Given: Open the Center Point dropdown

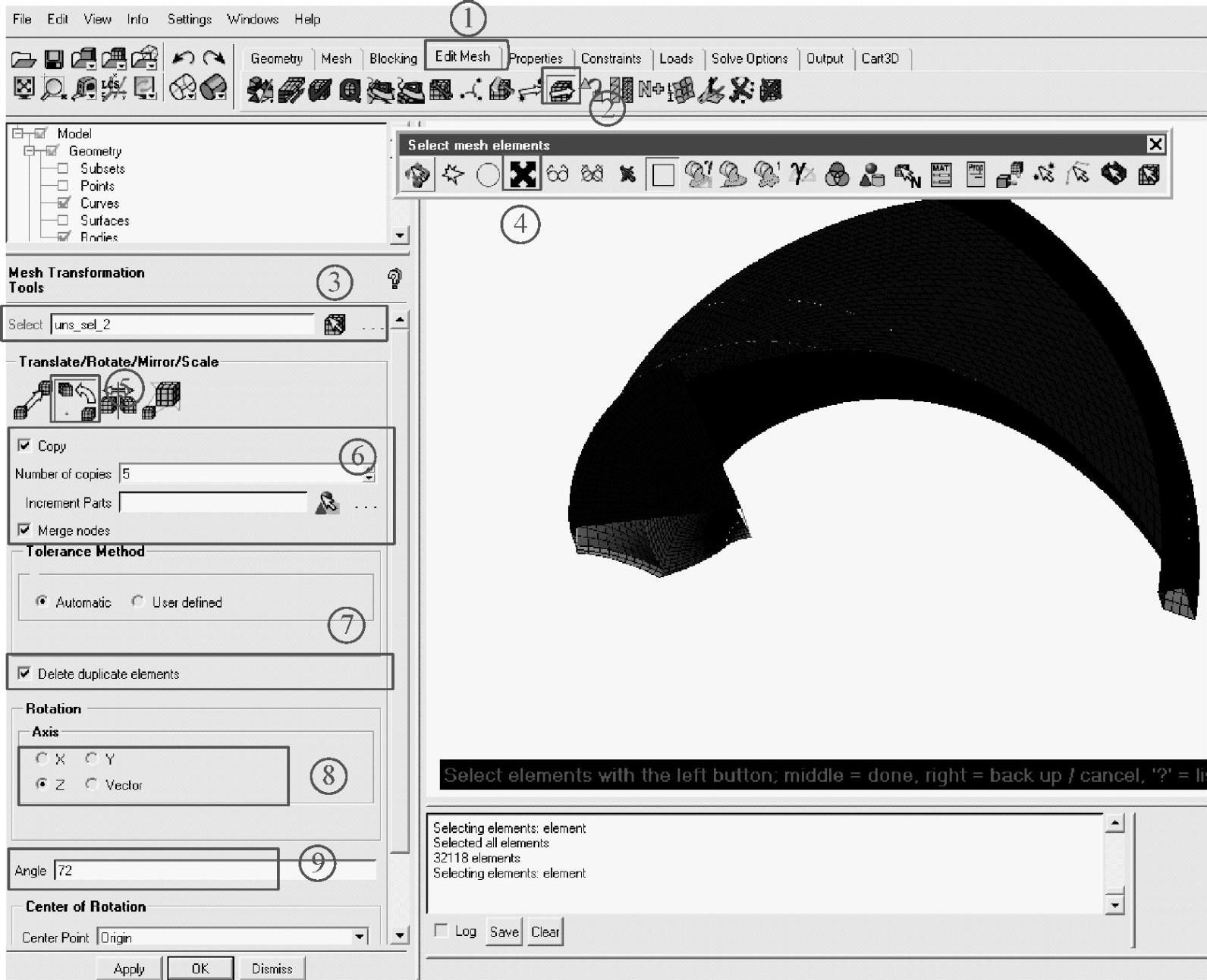Looking at the screenshot, I should (360, 938).
